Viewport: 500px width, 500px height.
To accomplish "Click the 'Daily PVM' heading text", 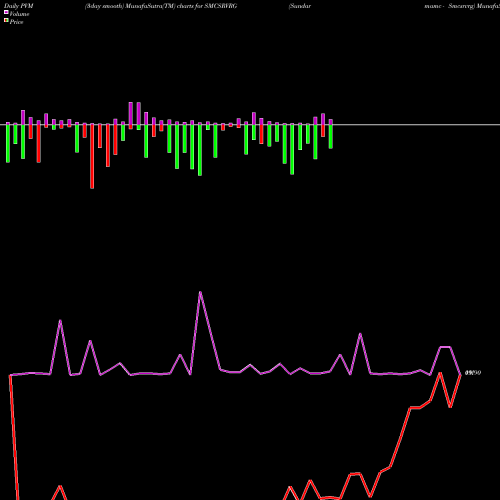I will [19, 6].
